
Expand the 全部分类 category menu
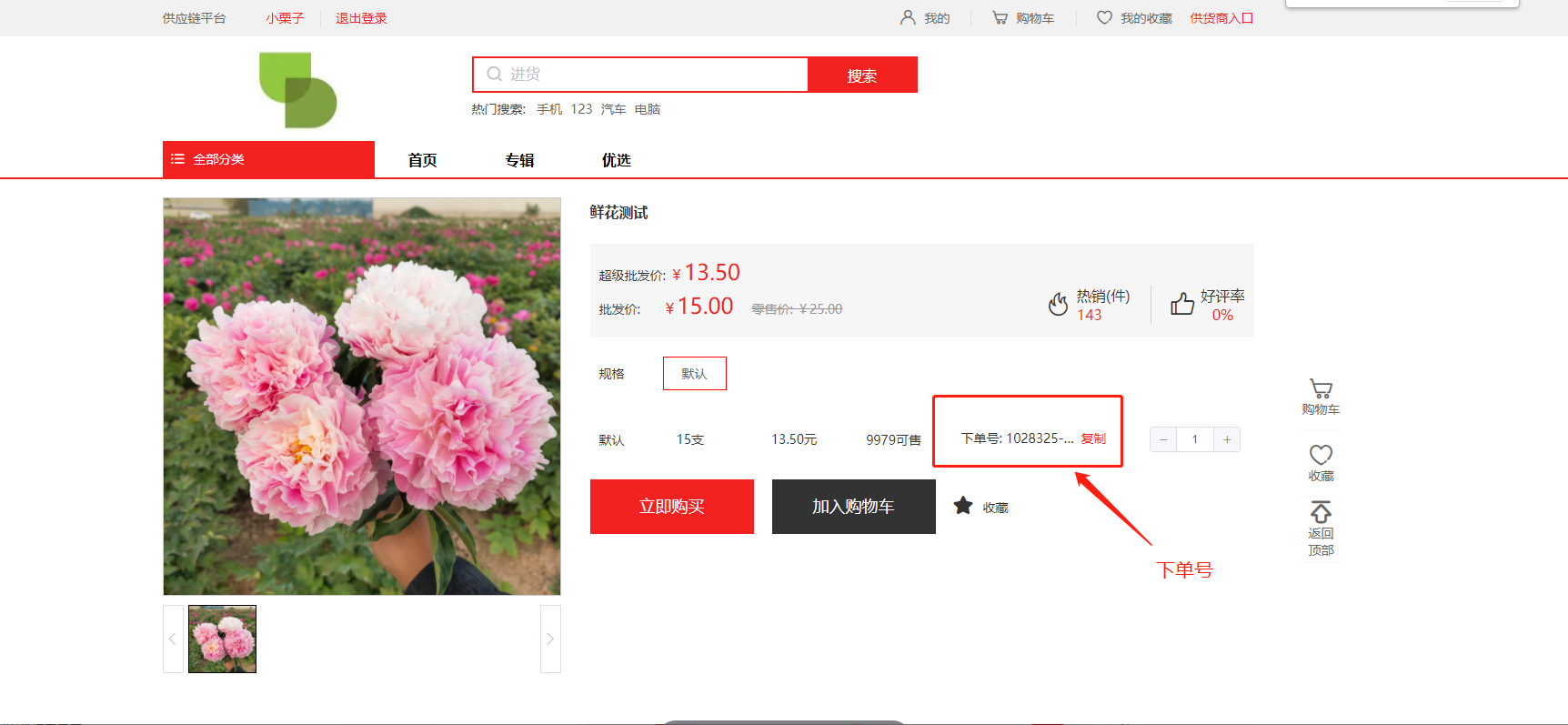(268, 159)
